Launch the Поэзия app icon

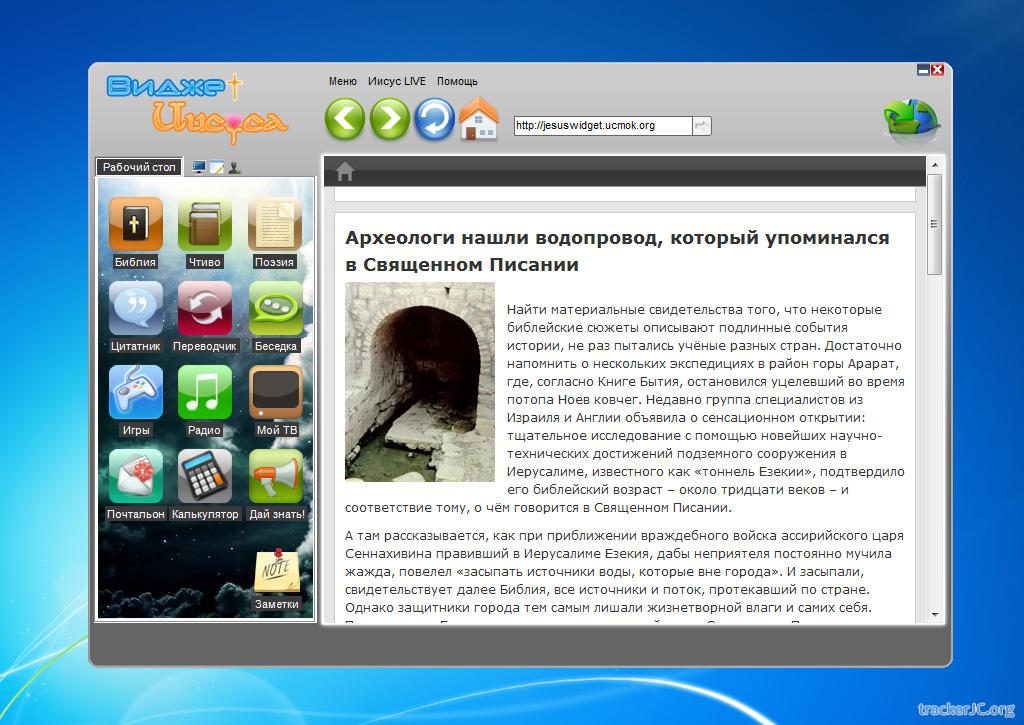(274, 224)
